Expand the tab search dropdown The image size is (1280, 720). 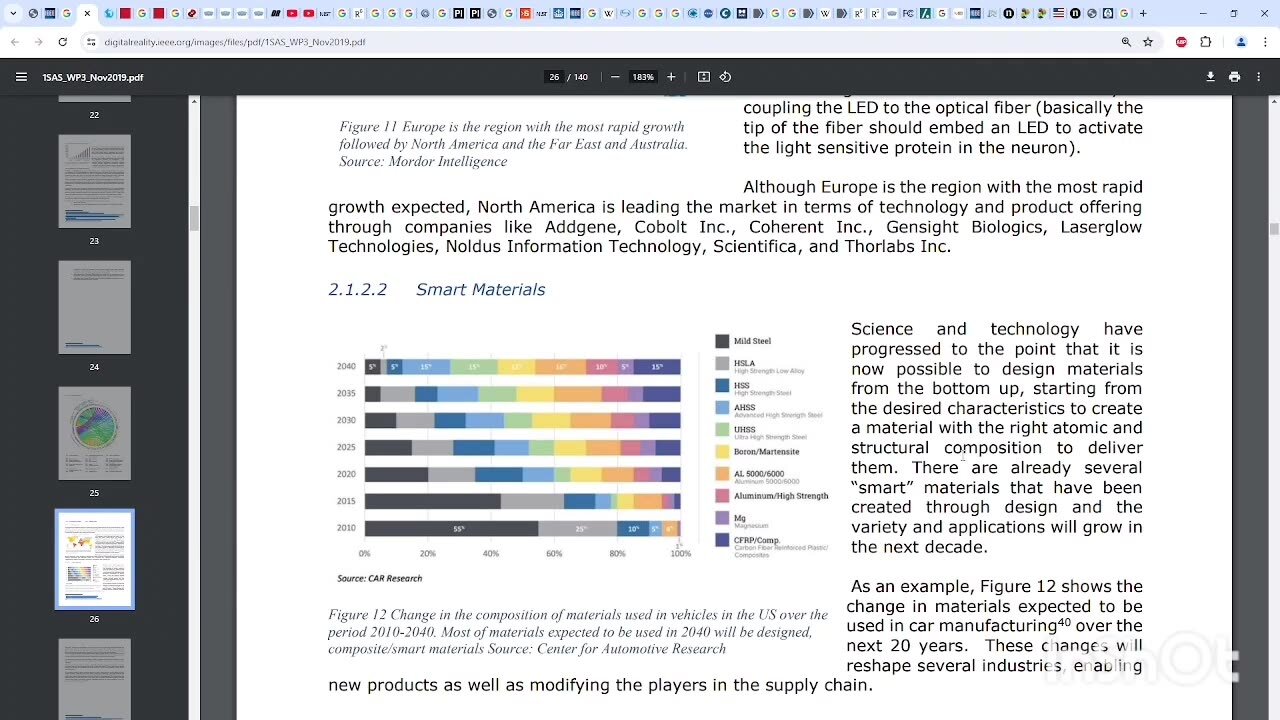click(13, 13)
